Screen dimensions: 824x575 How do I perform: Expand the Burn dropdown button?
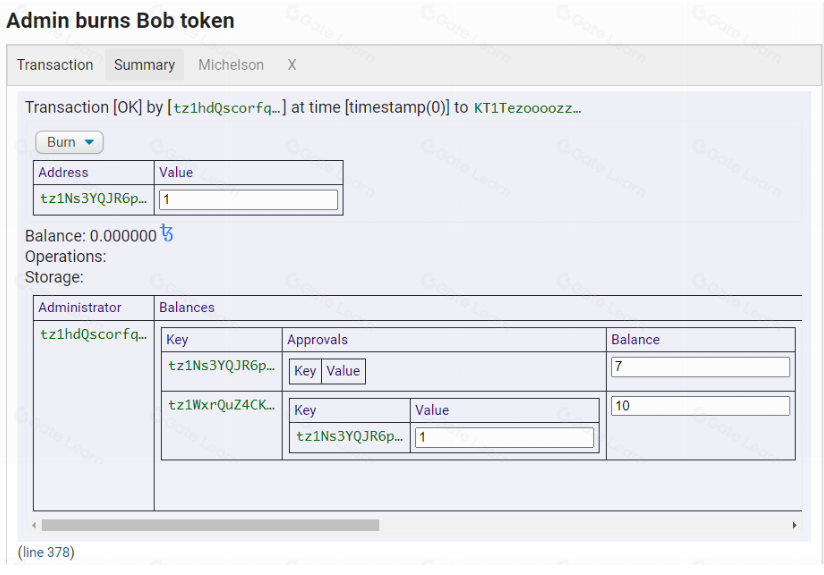(x=70, y=142)
